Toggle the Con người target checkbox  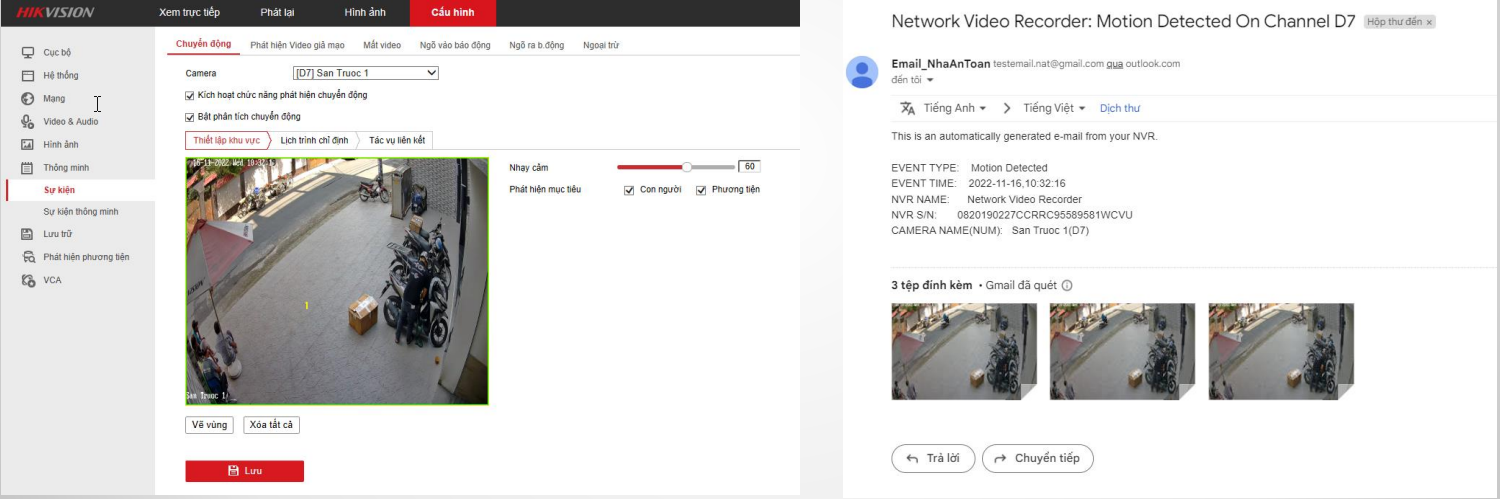pyautogui.click(x=629, y=190)
